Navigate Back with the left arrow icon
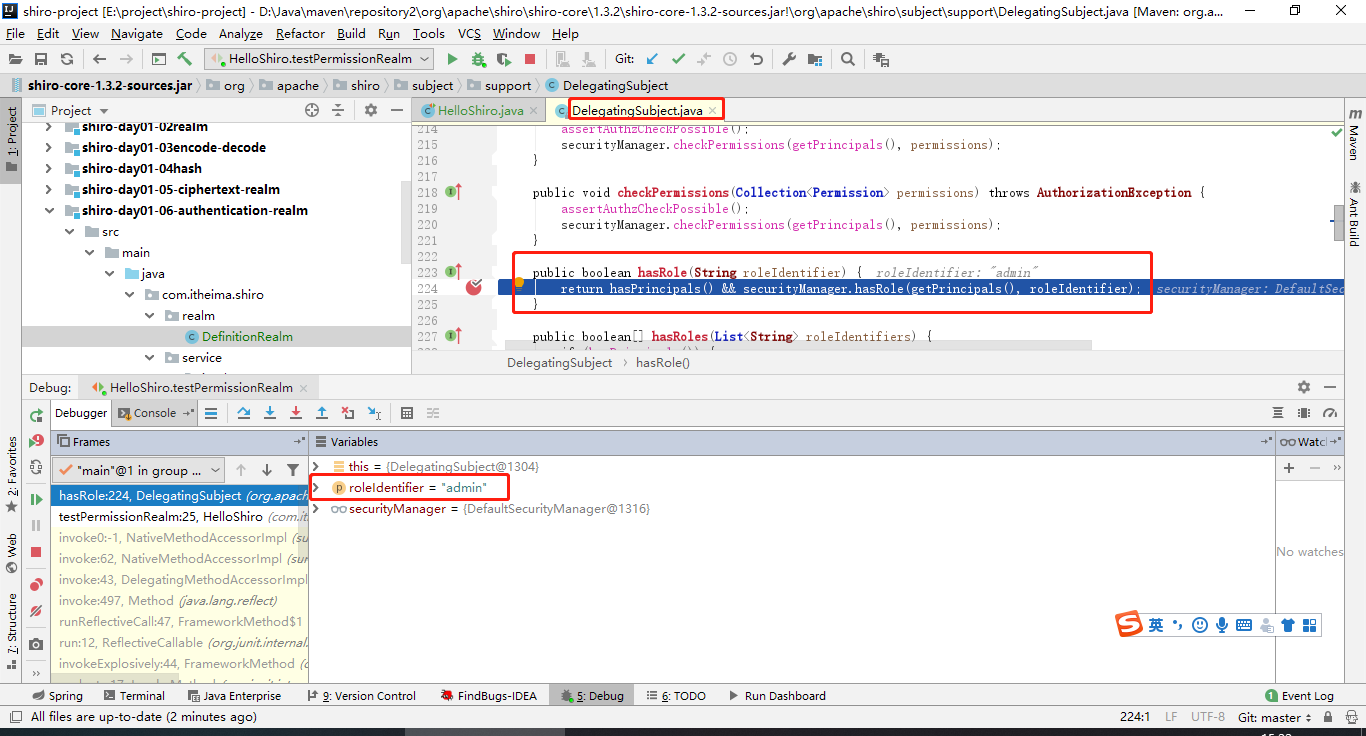Screen dimensions: 1366x736 point(99,59)
